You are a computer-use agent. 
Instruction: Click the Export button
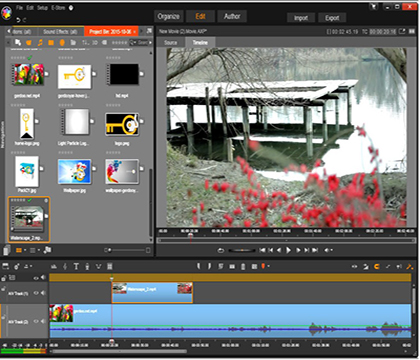point(332,18)
